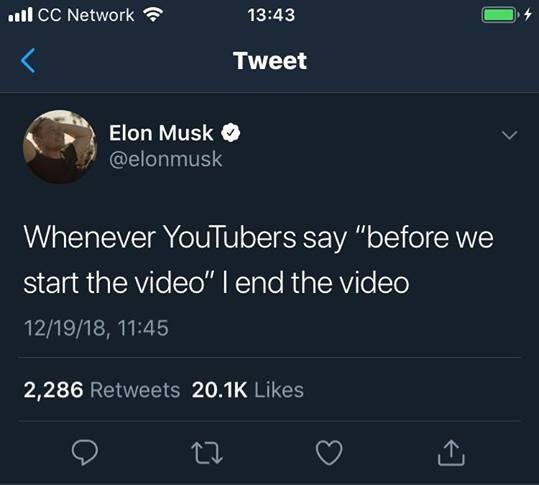
Task: Like the tweet with heart icon
Action: 329,452
